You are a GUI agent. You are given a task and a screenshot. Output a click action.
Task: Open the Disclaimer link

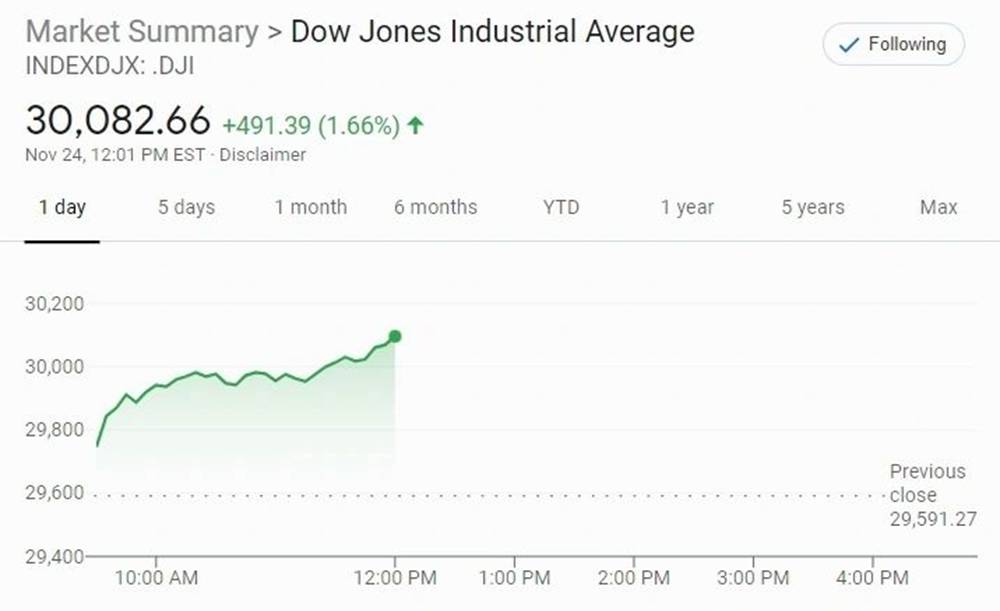tap(263, 155)
